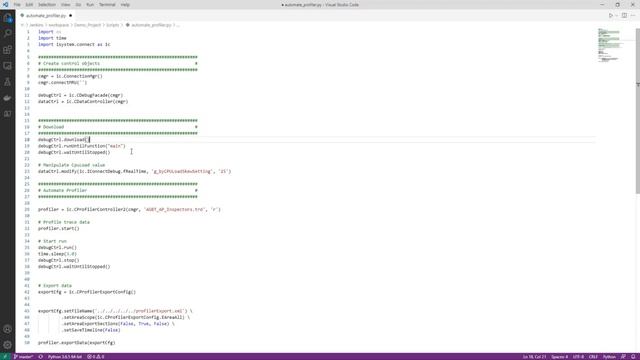This screenshot has width=640, height=360.
Task: Open the activity bar icon below Docker
Action: point(7,114)
